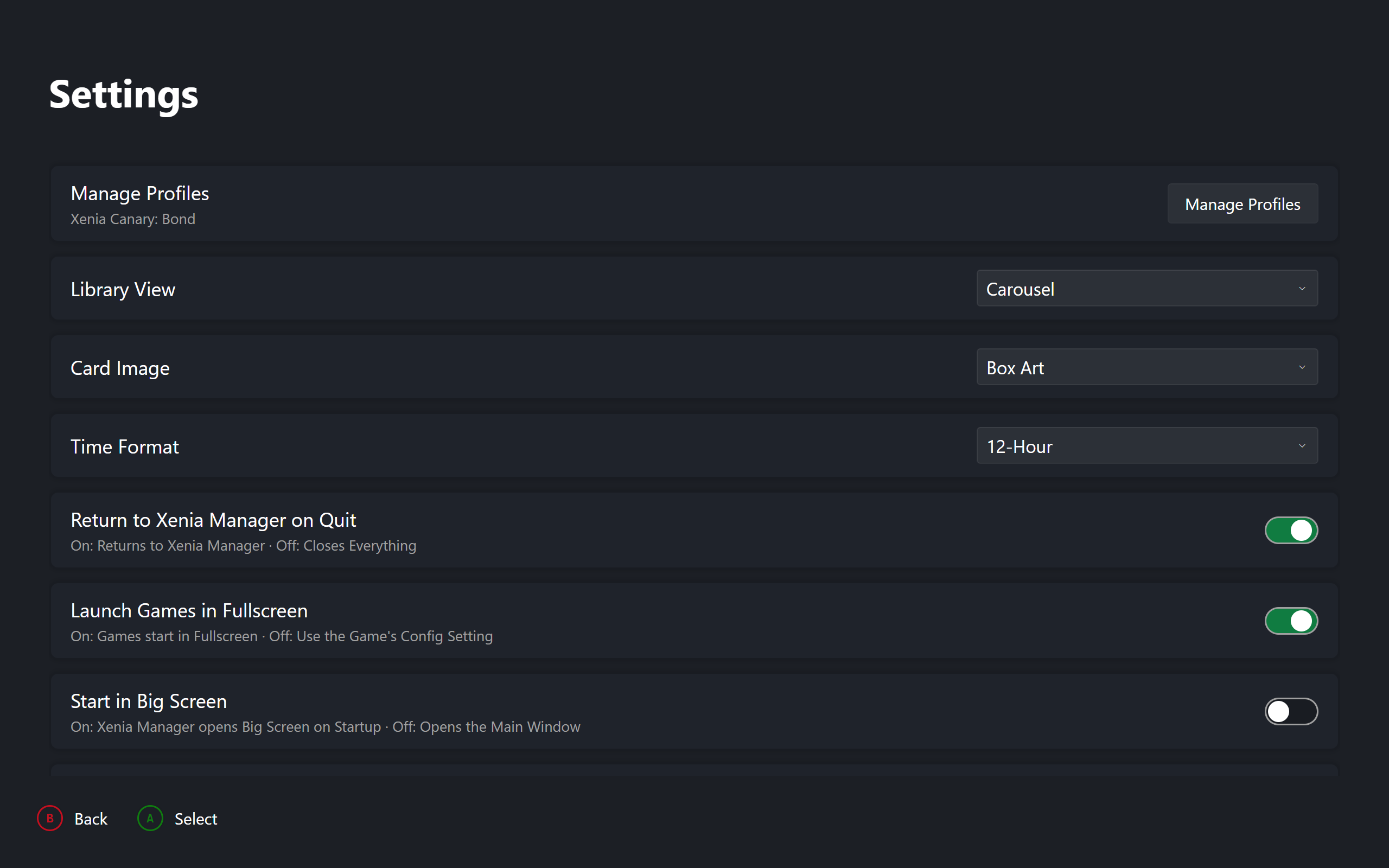Open the Time Format 12-Hour dropdown
This screenshot has height=868, width=1389.
(1148, 446)
